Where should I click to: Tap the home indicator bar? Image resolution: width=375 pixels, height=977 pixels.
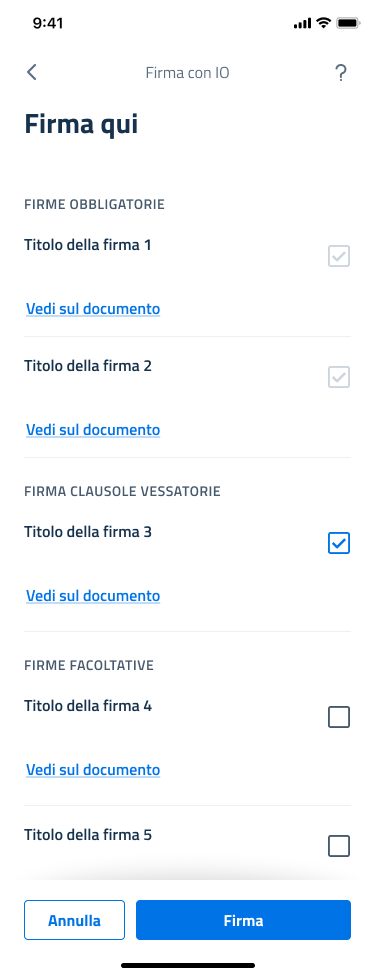coord(188,965)
